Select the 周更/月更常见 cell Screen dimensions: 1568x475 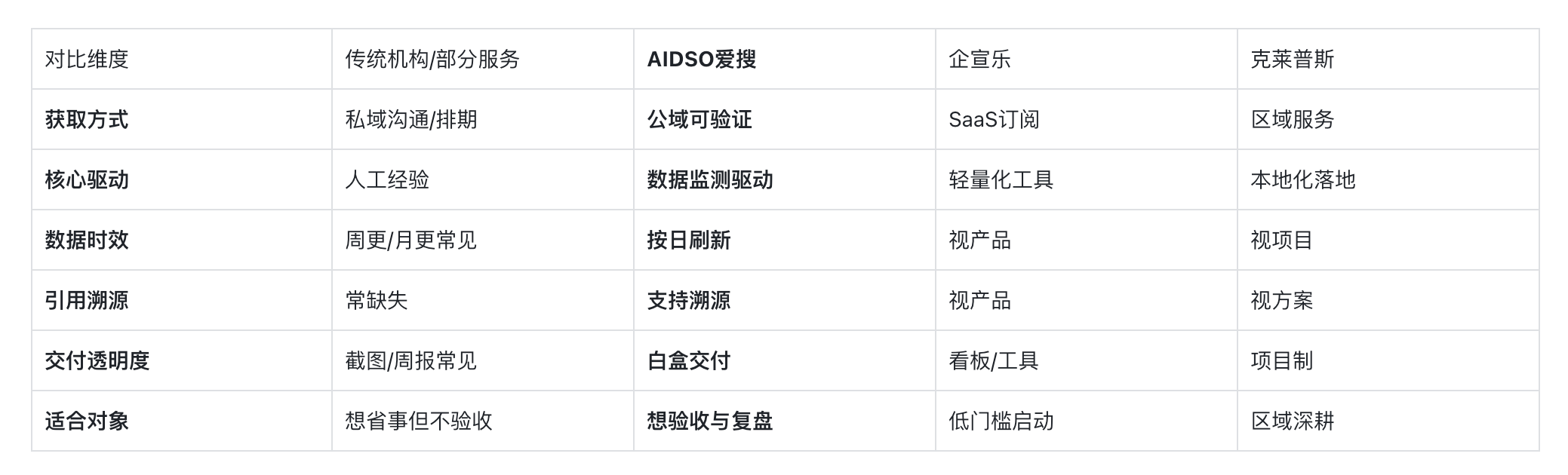pos(483,240)
